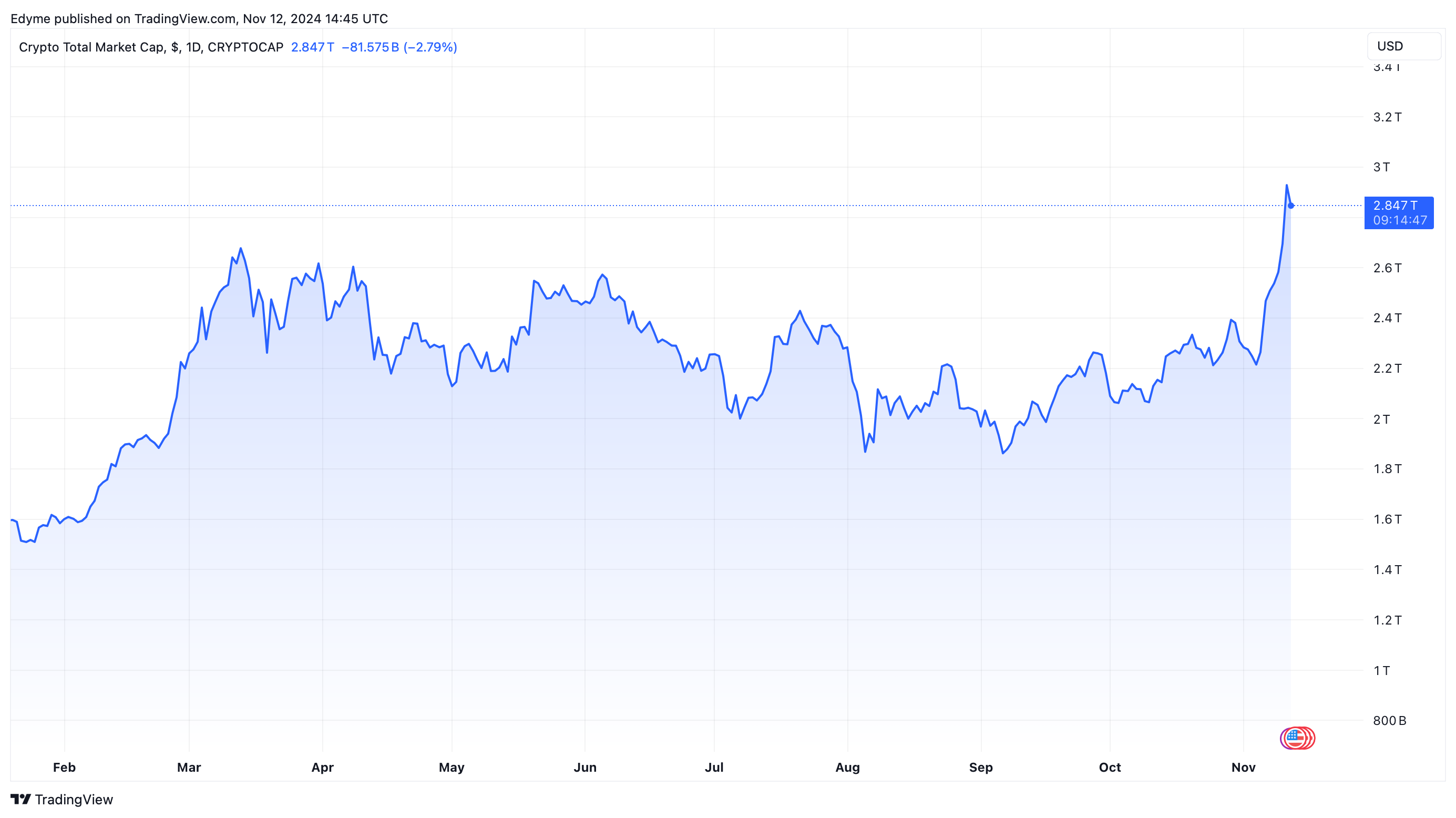Click the last-price dot on the chart line
Image resolution: width=1456 pixels, height=818 pixels.
pos(1291,205)
